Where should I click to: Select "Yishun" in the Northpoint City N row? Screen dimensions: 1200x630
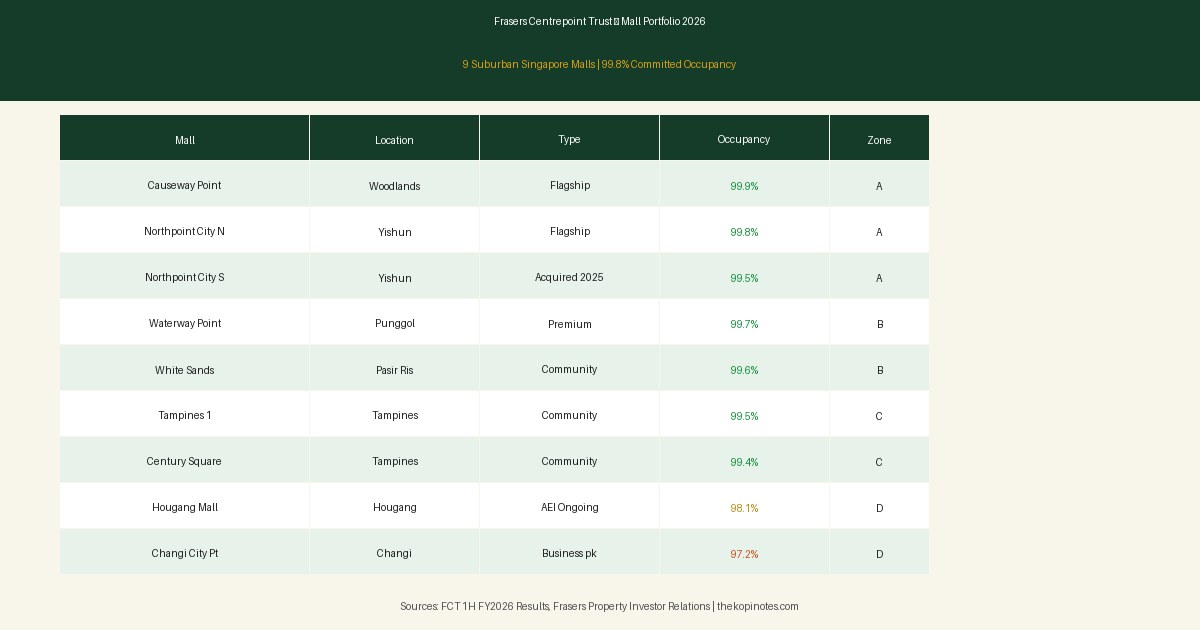coord(395,232)
